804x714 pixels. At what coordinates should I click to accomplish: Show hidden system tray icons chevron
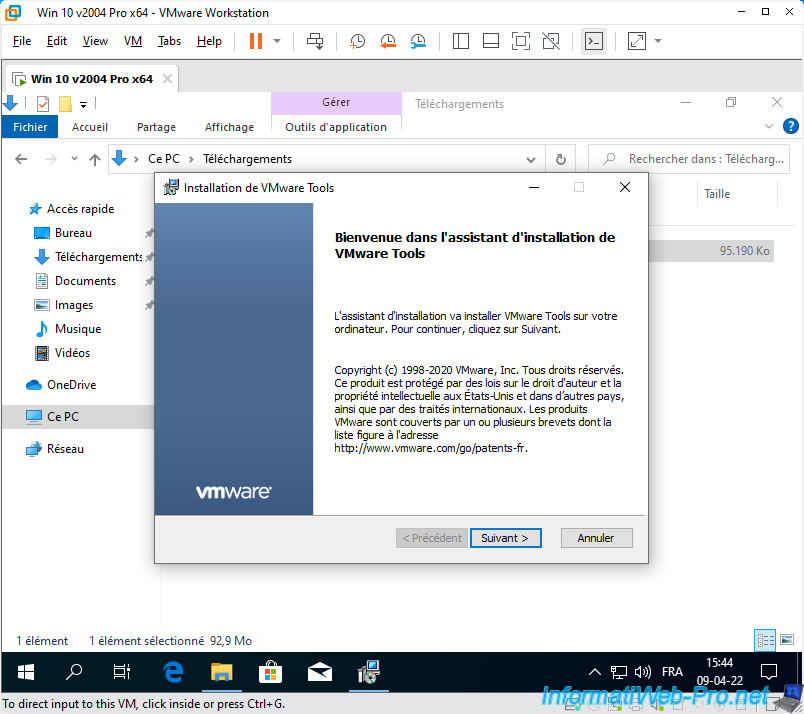click(x=595, y=672)
